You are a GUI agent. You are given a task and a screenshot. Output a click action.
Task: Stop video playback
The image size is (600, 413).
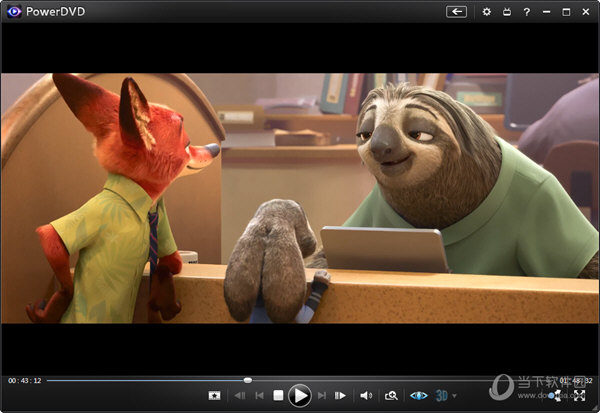pyautogui.click(x=278, y=395)
